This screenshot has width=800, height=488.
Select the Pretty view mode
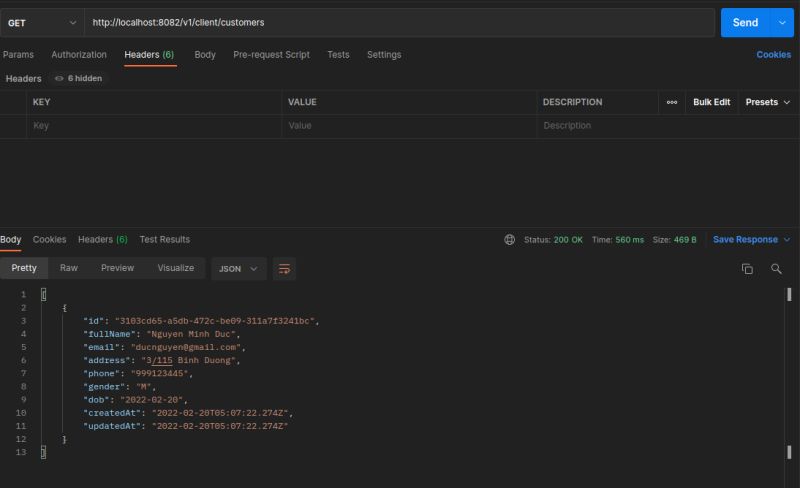24,268
